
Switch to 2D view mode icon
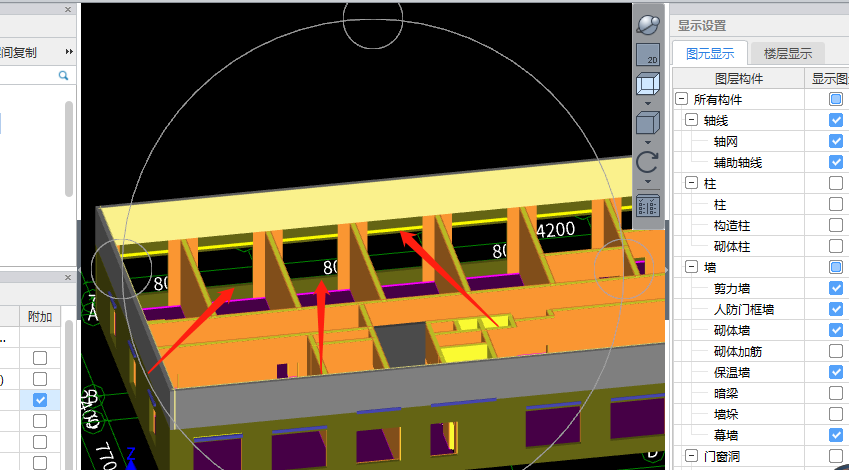coord(648,54)
